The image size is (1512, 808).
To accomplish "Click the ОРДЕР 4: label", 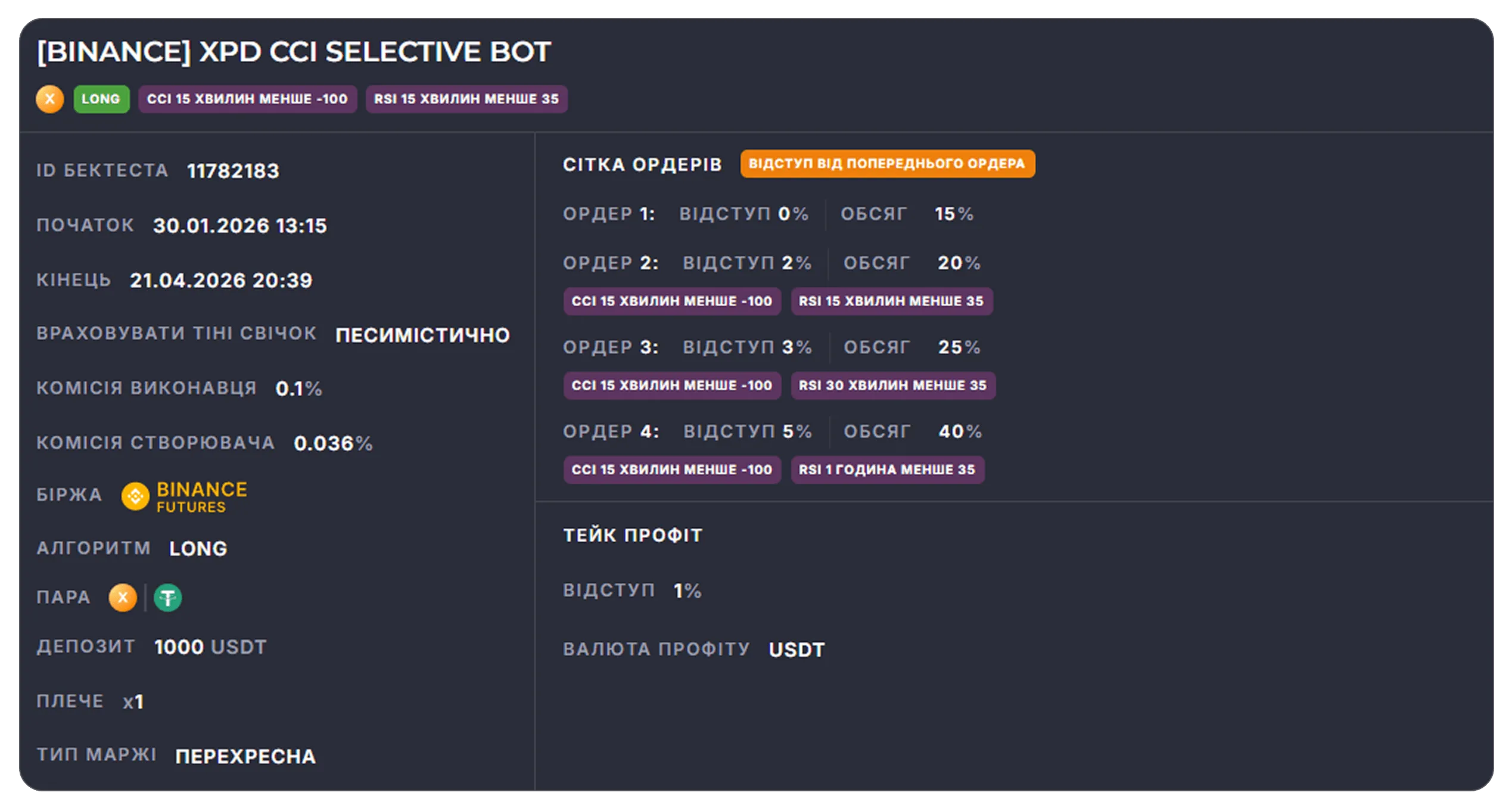I will [x=611, y=431].
